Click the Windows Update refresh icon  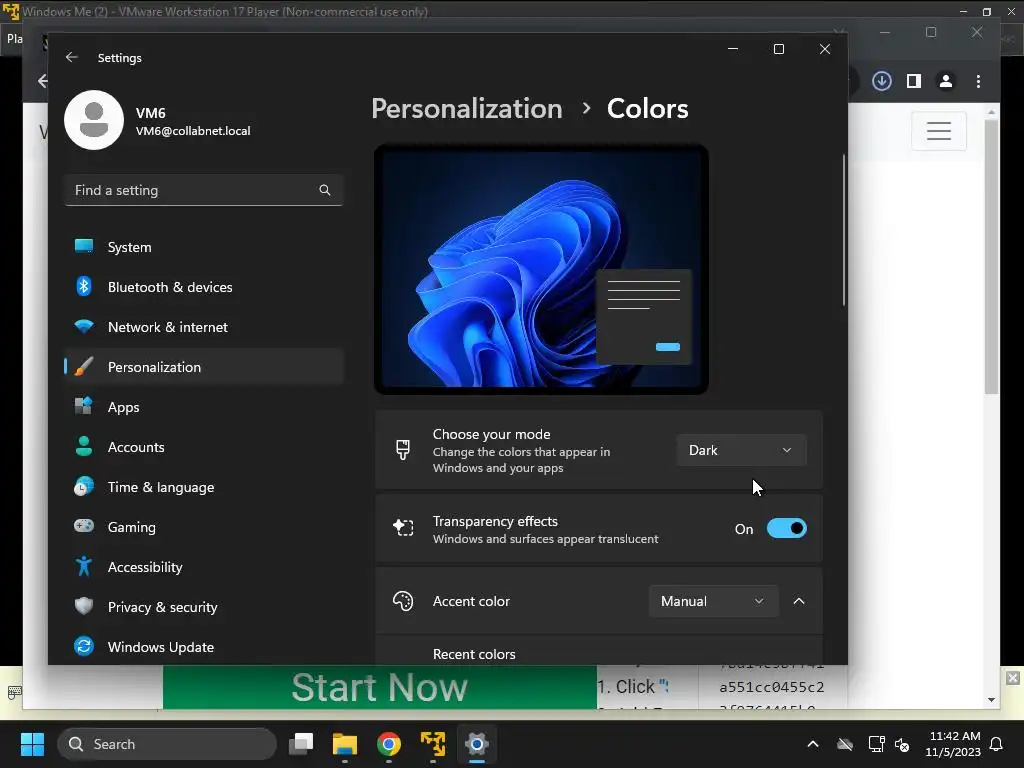84,646
